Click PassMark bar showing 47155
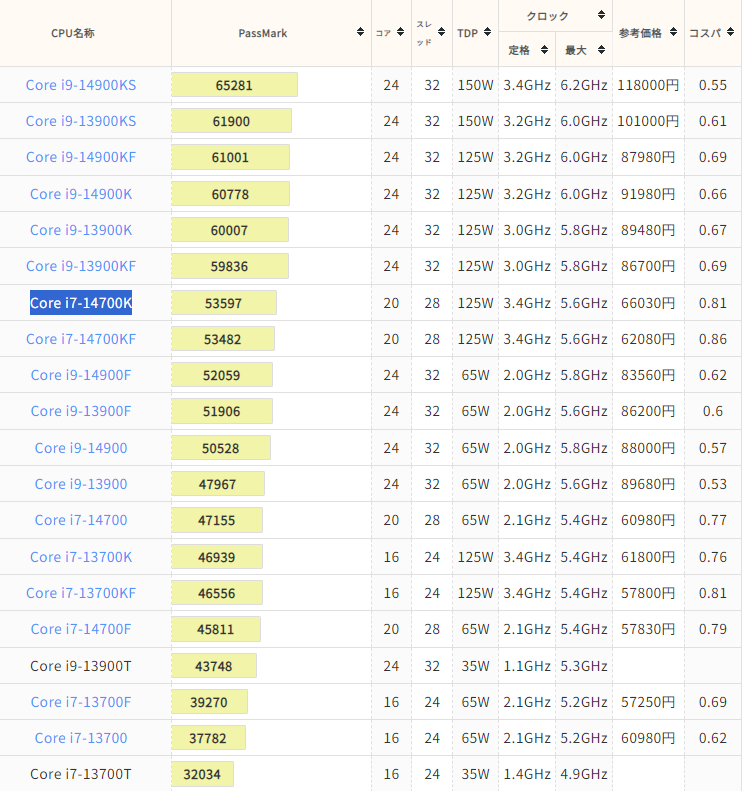 click(x=217, y=520)
